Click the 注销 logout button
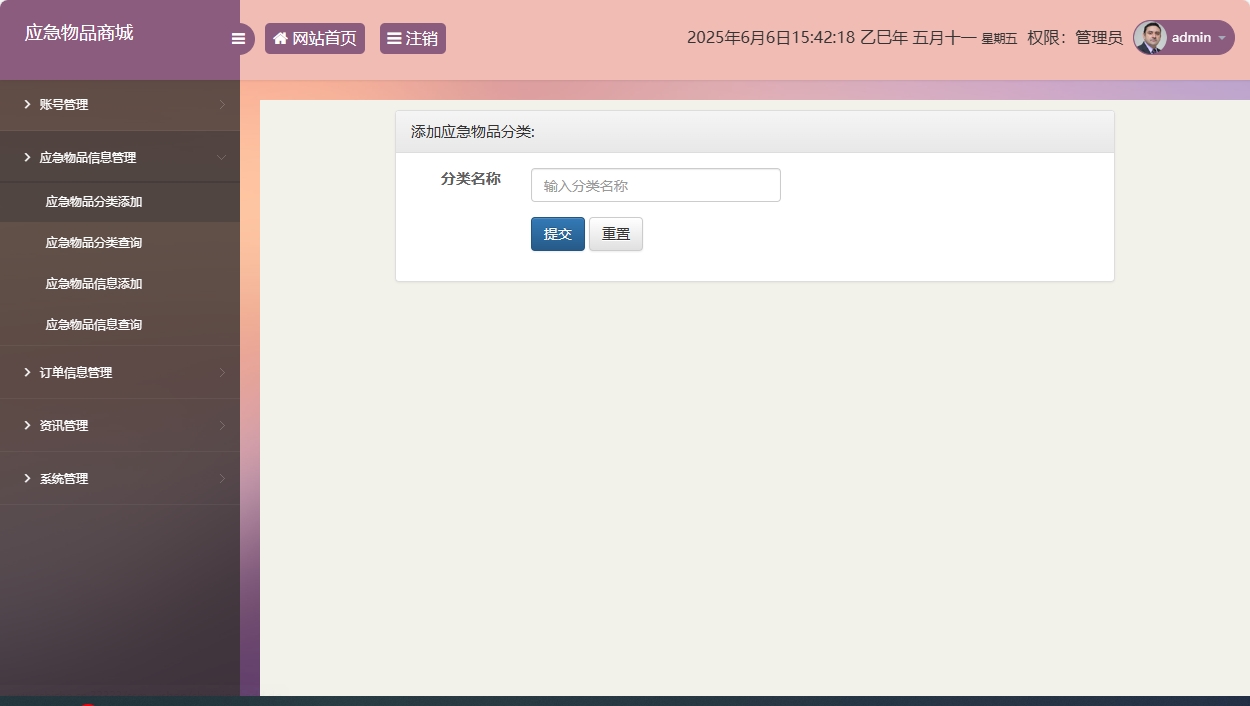The image size is (1250, 706). [x=413, y=38]
